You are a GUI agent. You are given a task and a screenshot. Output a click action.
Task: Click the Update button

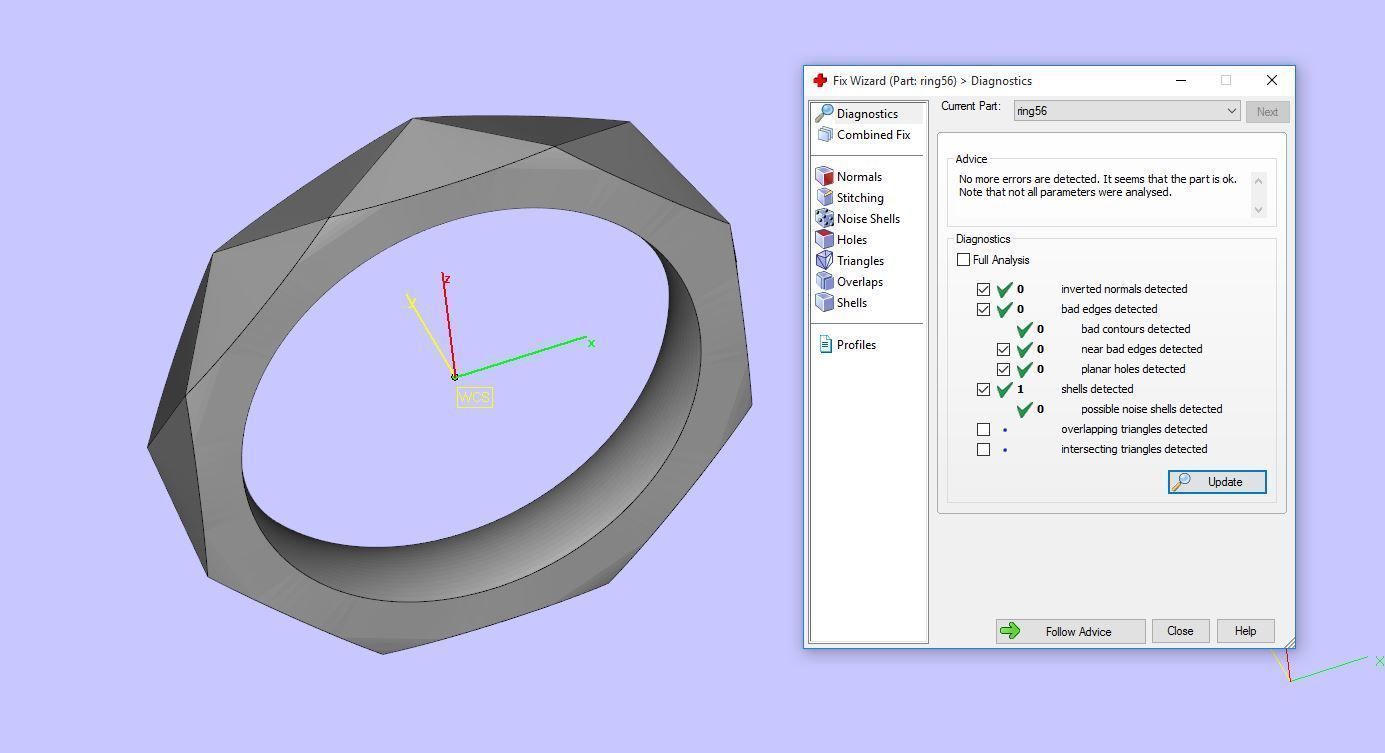(x=1217, y=482)
